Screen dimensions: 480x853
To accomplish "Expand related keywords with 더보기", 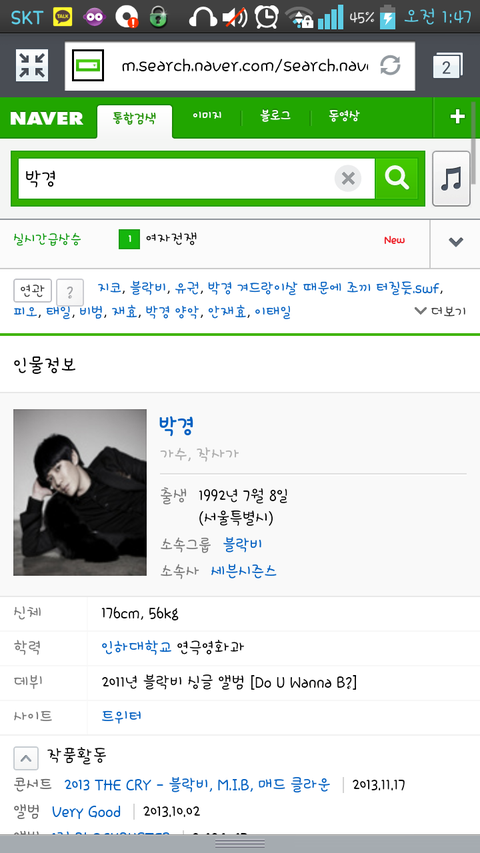I will point(440,311).
